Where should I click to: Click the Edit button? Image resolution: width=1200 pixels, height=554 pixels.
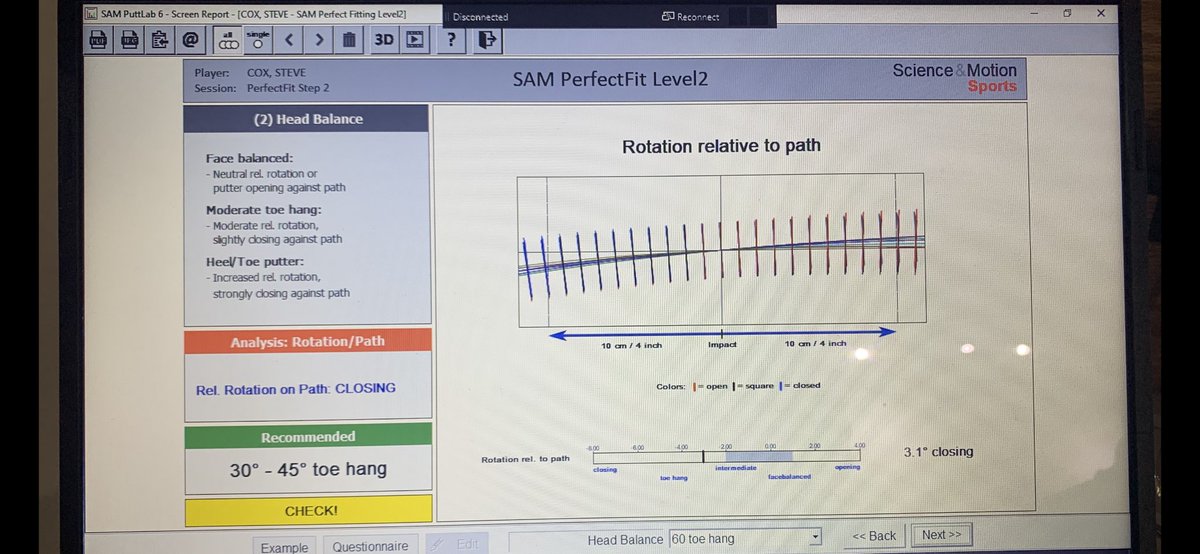click(x=457, y=544)
